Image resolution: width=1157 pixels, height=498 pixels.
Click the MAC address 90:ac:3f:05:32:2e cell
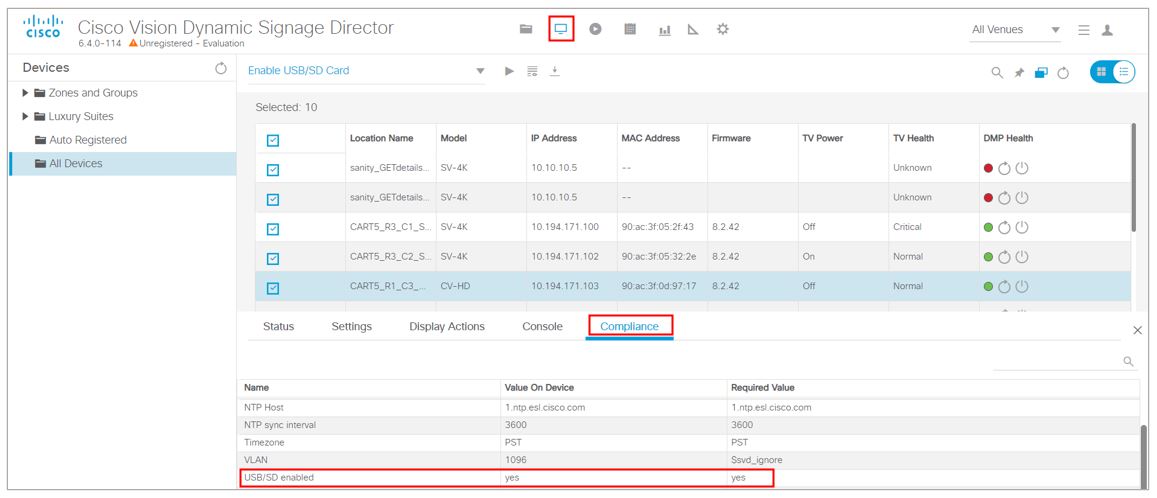[658, 257]
